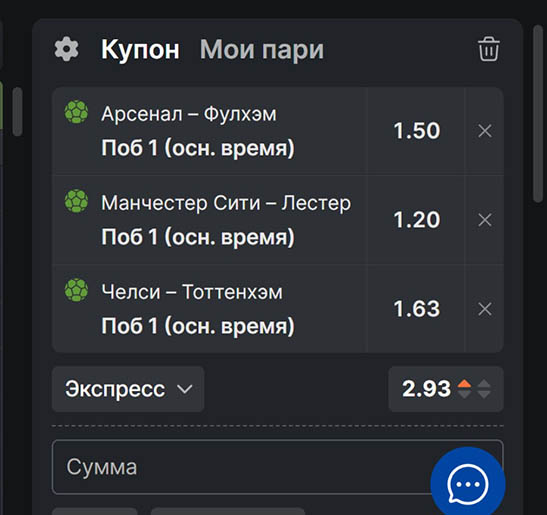The width and height of the screenshot is (547, 515).
Task: Remove Челси – Тоттенхэм bet from coupon
Action: click(x=485, y=309)
